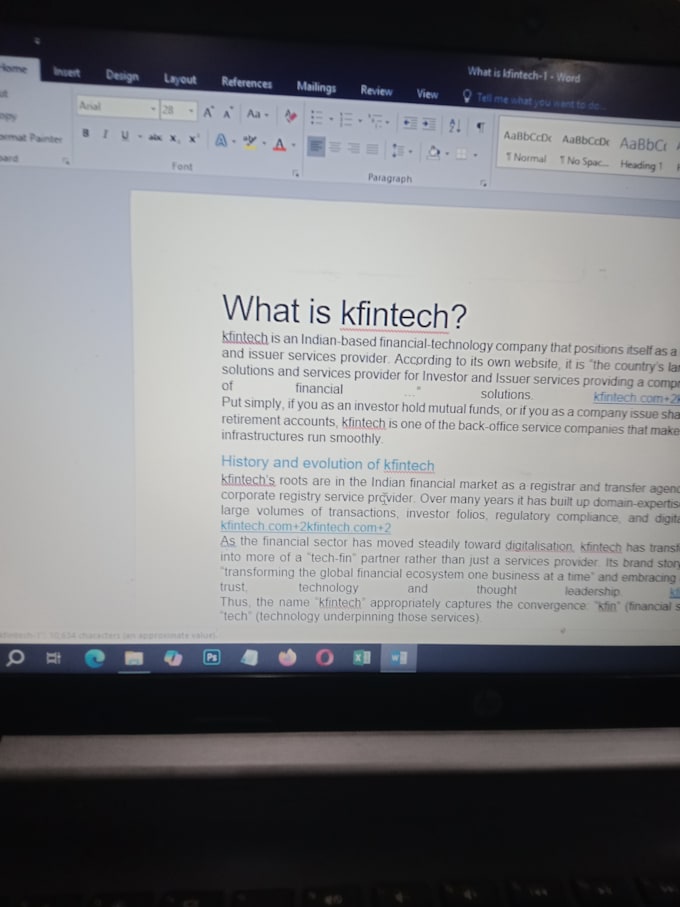680x907 pixels.
Task: Click 'History and evolution of kfintech' heading
Action: pos(328,463)
